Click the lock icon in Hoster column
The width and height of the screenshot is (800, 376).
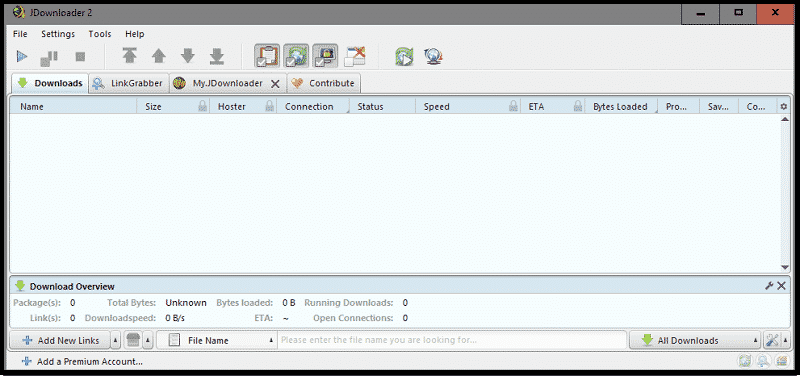[269, 106]
